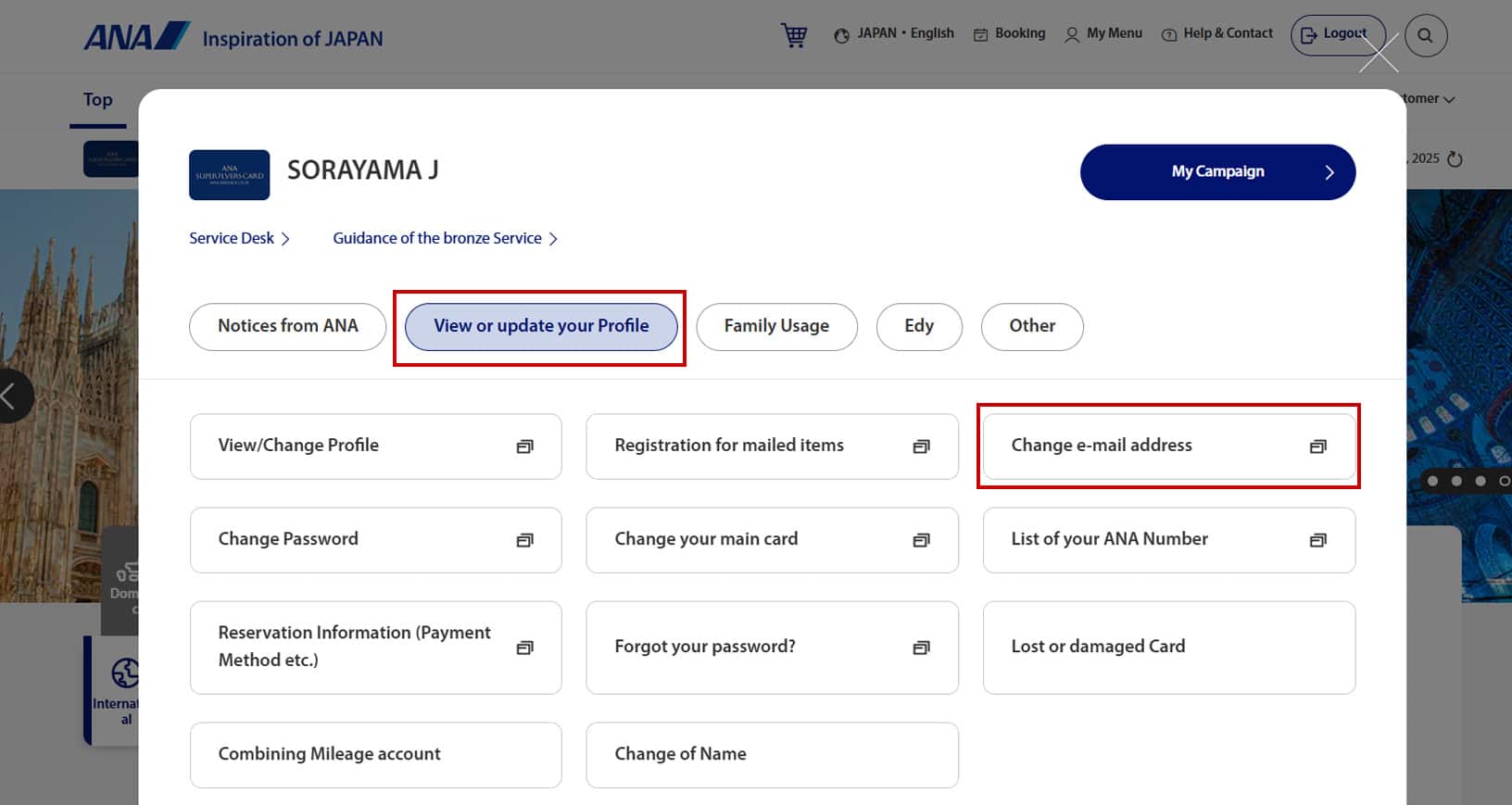Screen dimensions: 1512x805
Task: Click the external window icon on Change Password
Action: (524, 540)
